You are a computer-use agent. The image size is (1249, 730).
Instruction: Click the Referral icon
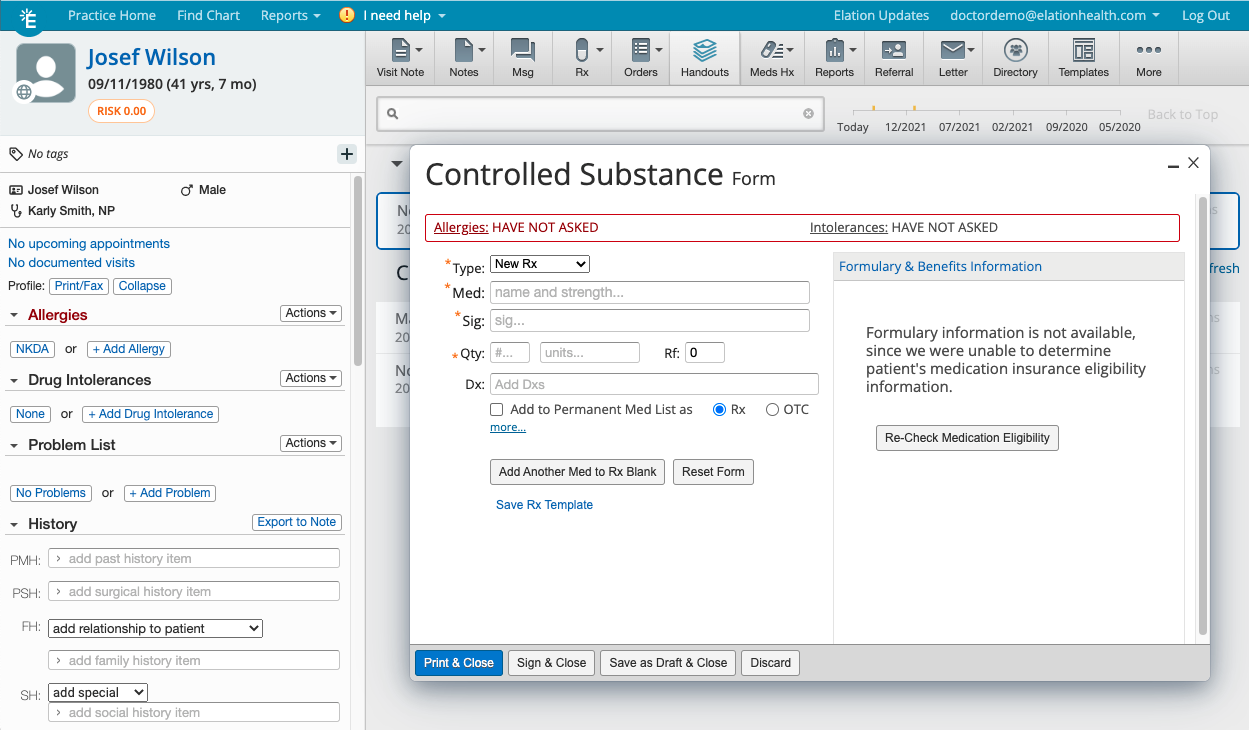click(x=893, y=57)
